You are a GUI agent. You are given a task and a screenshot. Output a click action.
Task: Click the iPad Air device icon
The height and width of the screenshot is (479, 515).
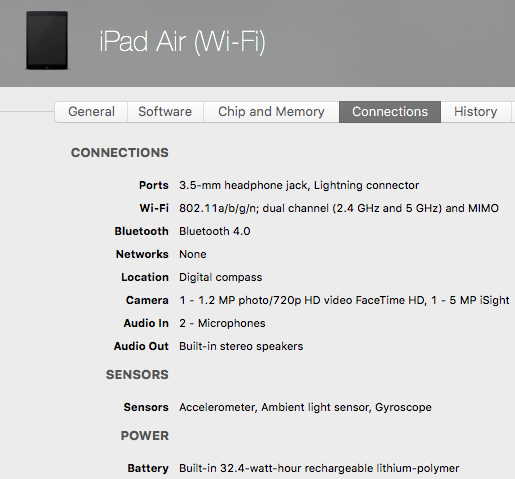47,40
